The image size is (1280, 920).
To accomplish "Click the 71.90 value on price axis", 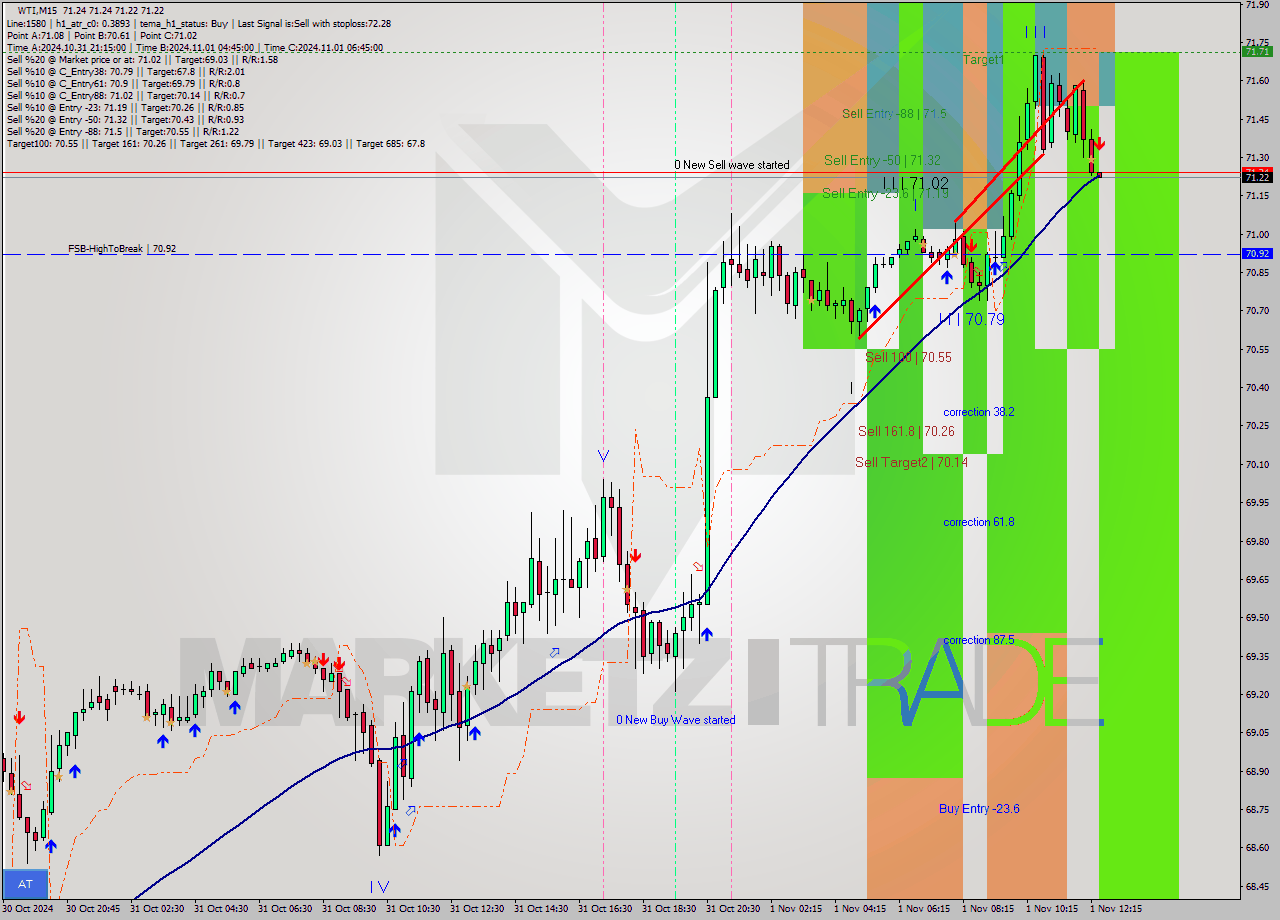I will 1257,5.
